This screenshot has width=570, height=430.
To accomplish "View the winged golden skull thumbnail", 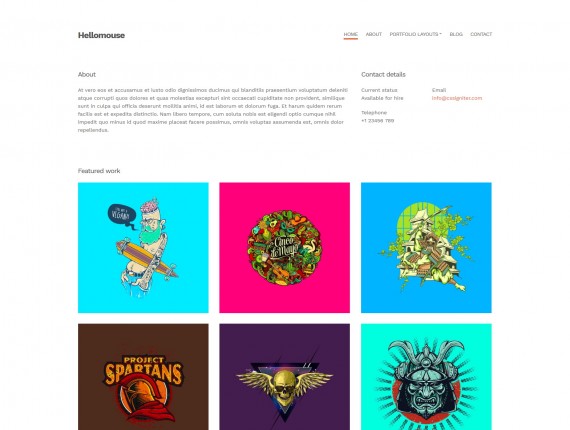I will 285,377.
